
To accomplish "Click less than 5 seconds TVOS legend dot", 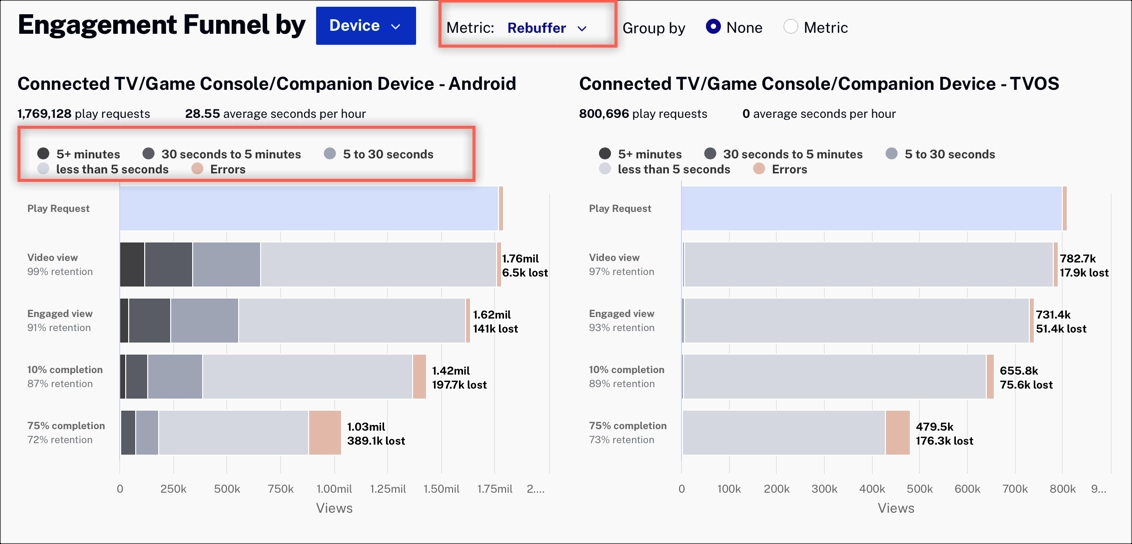I will pos(605,169).
